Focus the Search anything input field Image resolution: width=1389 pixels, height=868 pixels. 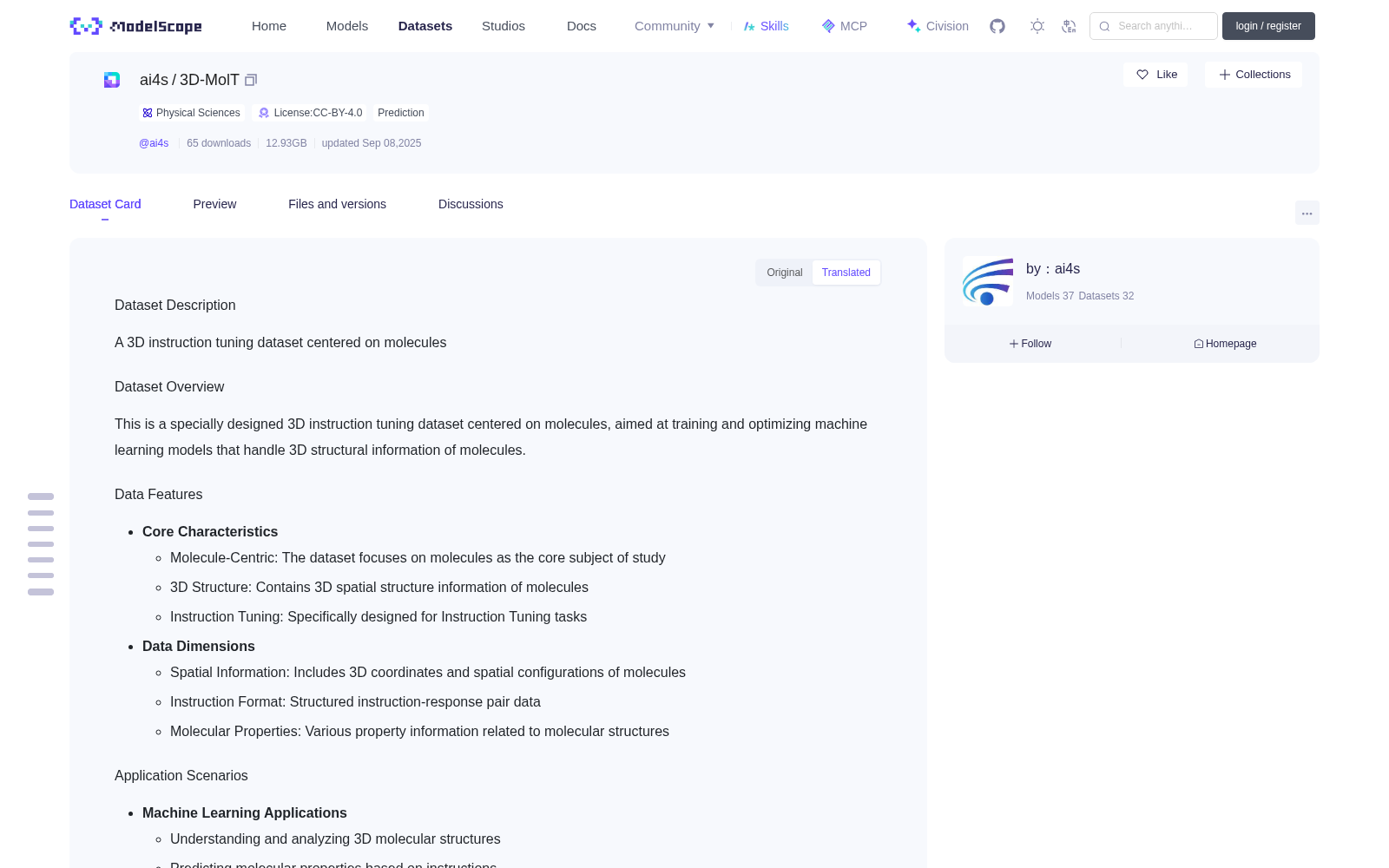pos(1154,26)
